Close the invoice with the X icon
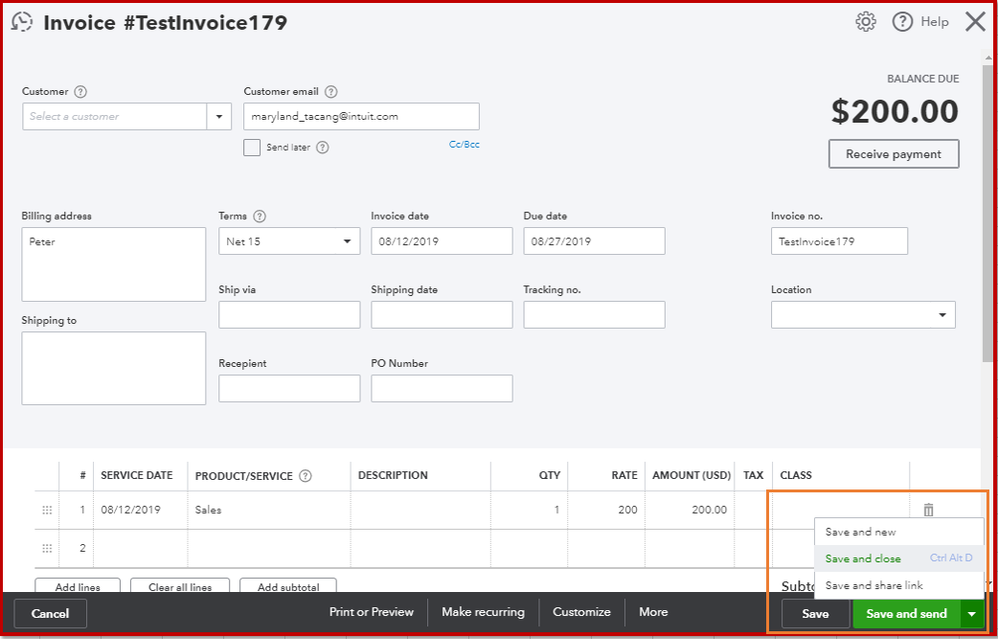This screenshot has height=639, width=998. pos(975,22)
